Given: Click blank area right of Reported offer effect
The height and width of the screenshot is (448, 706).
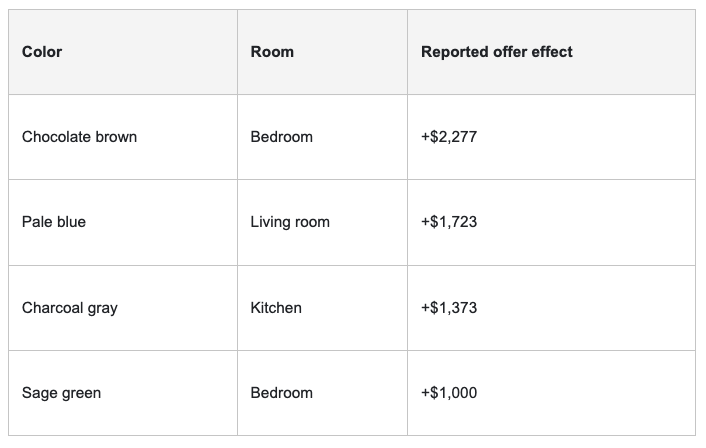Looking at the screenshot, I should [x=634, y=52].
